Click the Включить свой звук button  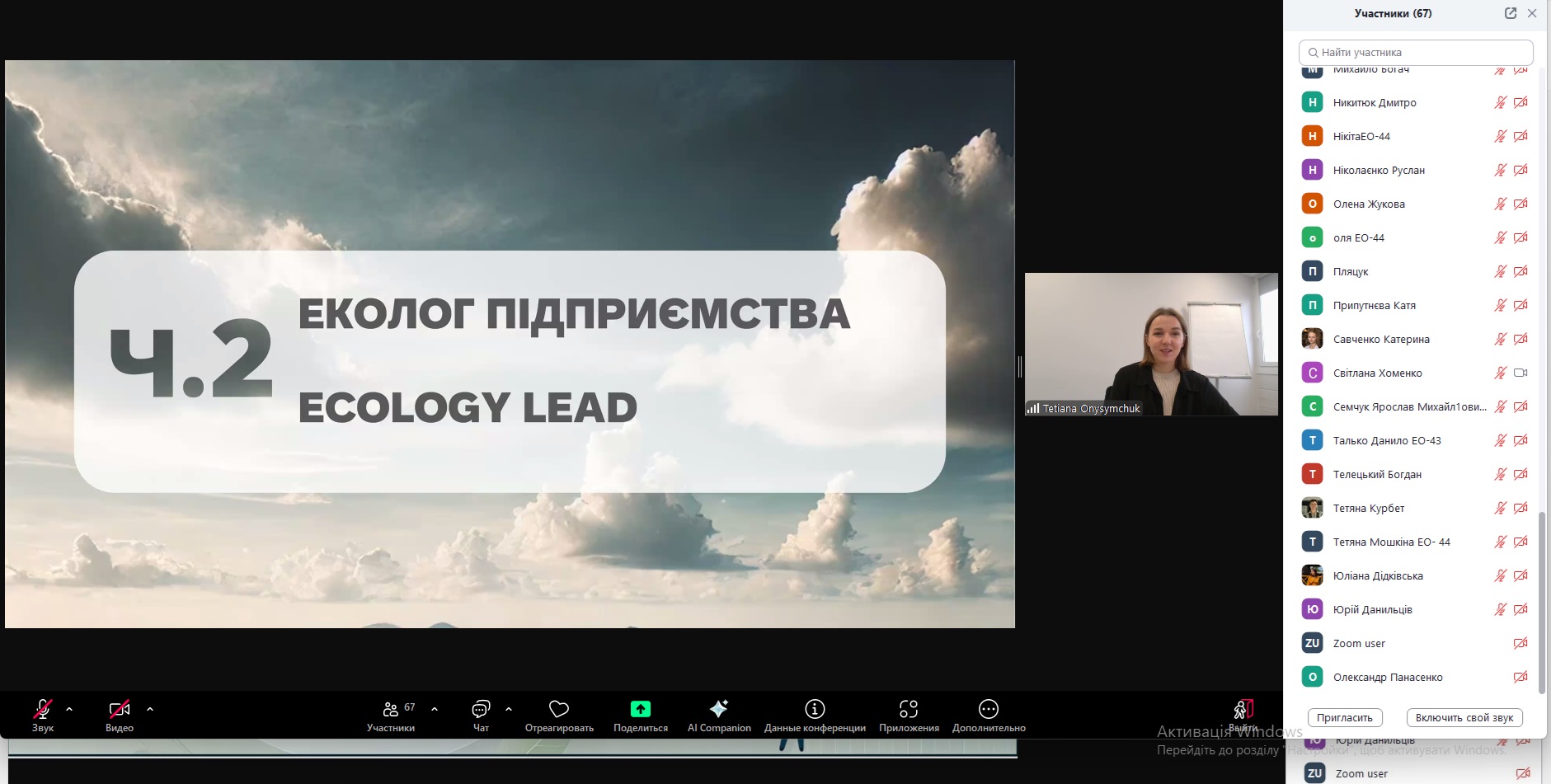pyautogui.click(x=1464, y=718)
